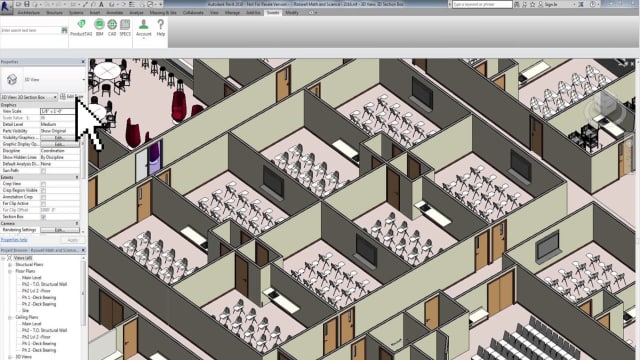Uncheck the Section Box checkbox
Viewport: 640px width, 360px height.
[x=43, y=217]
